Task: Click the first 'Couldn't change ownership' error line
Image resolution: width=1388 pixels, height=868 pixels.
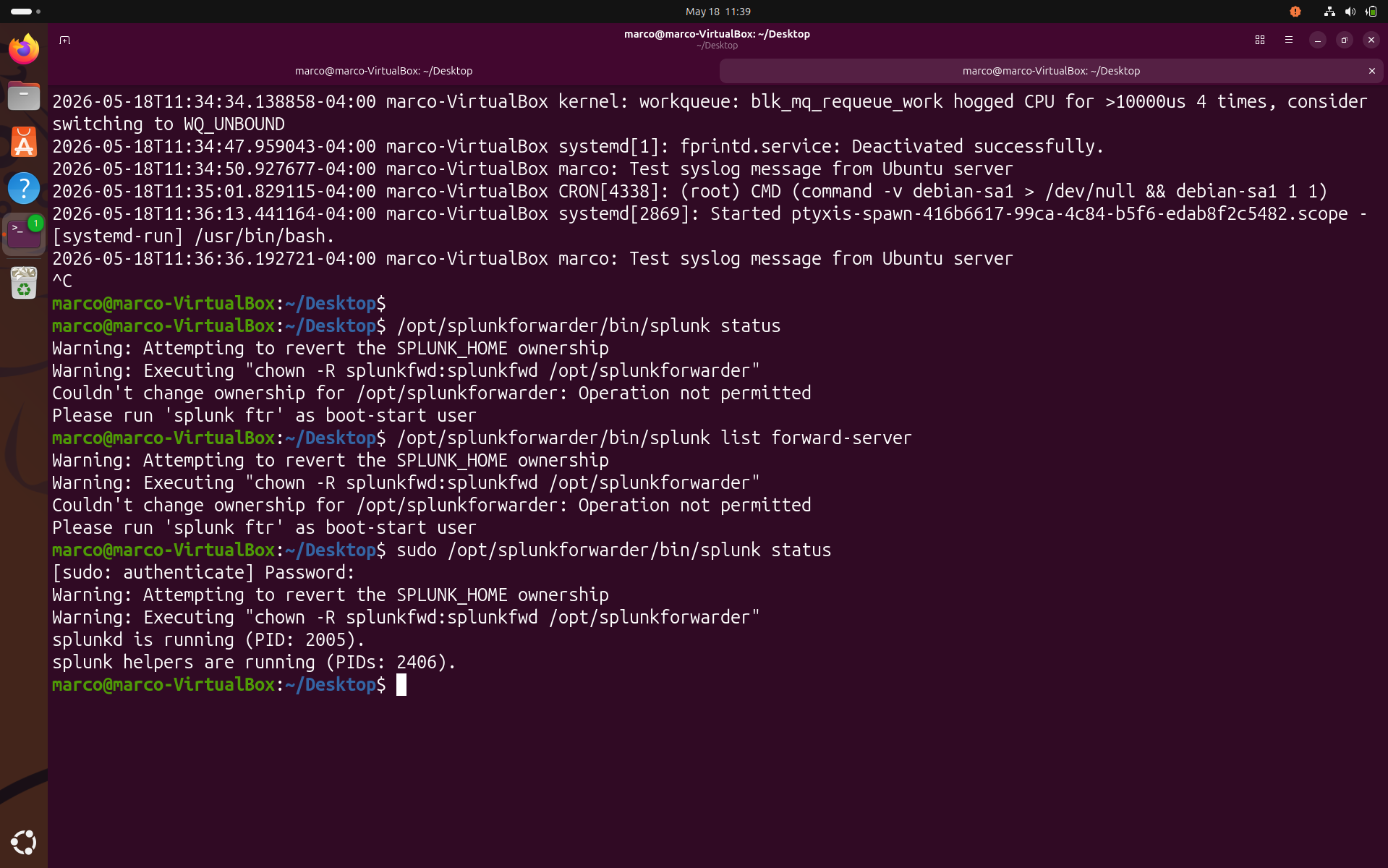Action: point(431,393)
